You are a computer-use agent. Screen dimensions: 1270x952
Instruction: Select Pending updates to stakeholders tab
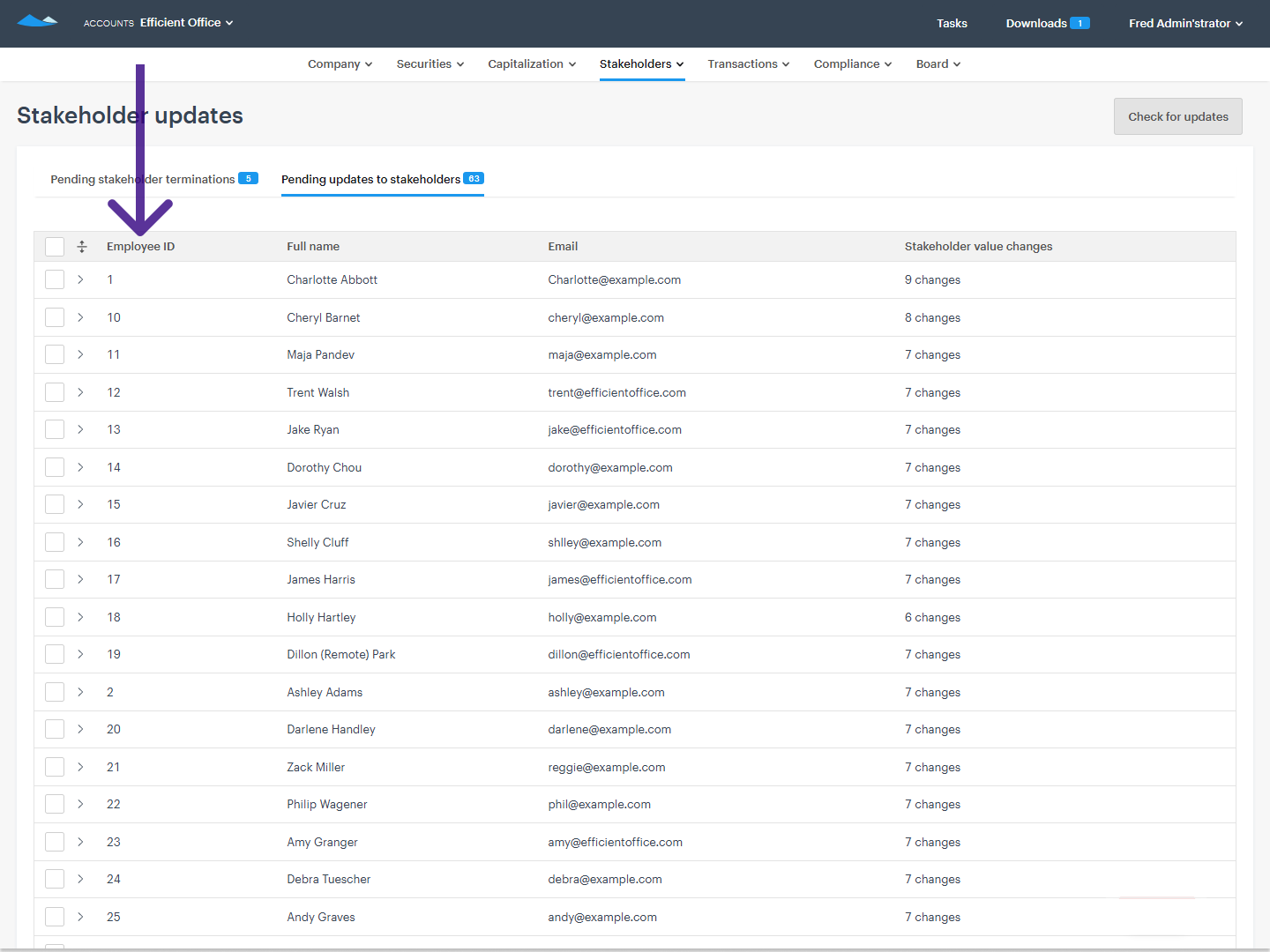(x=382, y=179)
